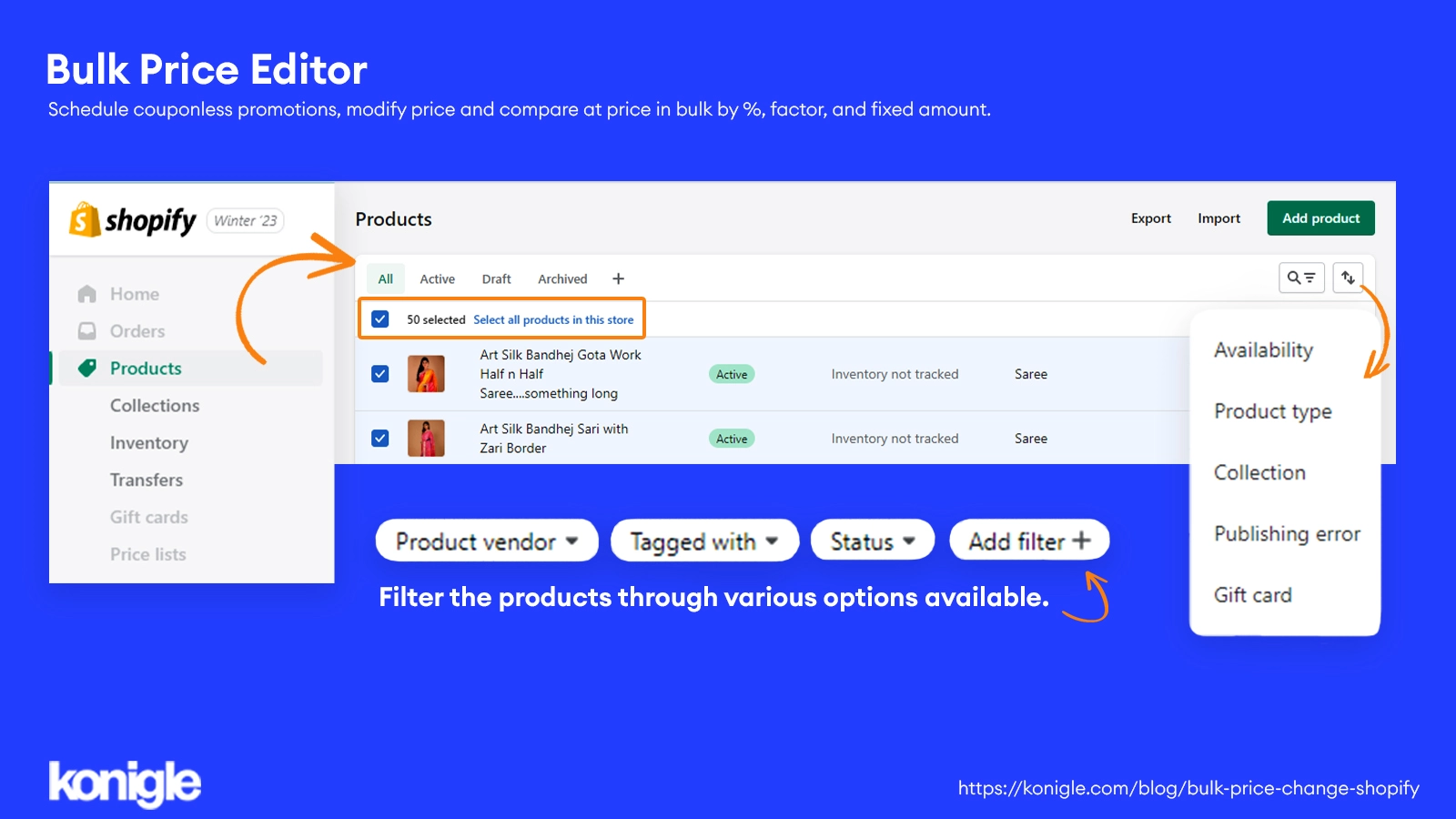Image resolution: width=1456 pixels, height=819 pixels.
Task: Click Add filter + button
Action: (1029, 541)
